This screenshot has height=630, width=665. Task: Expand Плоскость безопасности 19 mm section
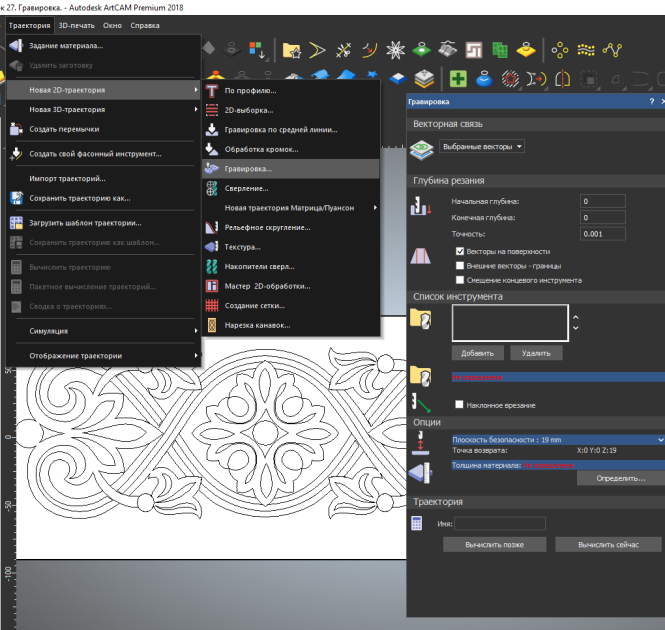click(557, 440)
